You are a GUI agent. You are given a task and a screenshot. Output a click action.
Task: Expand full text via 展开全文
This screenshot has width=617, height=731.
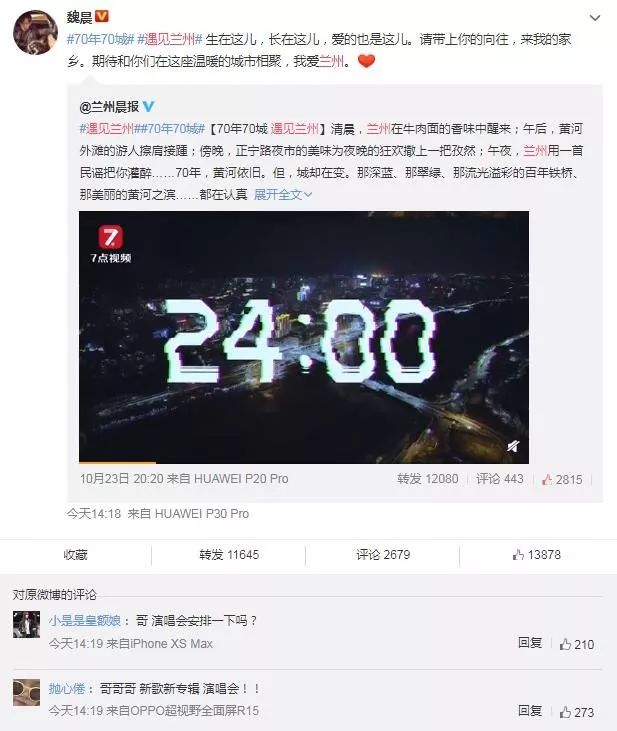pyautogui.click(x=283, y=194)
